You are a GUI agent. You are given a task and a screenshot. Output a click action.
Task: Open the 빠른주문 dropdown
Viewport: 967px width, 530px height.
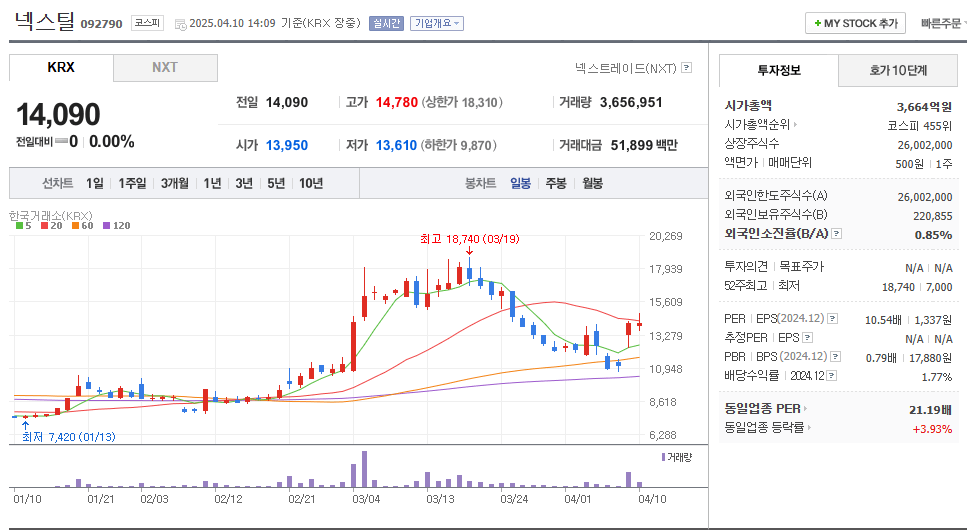(x=942, y=23)
